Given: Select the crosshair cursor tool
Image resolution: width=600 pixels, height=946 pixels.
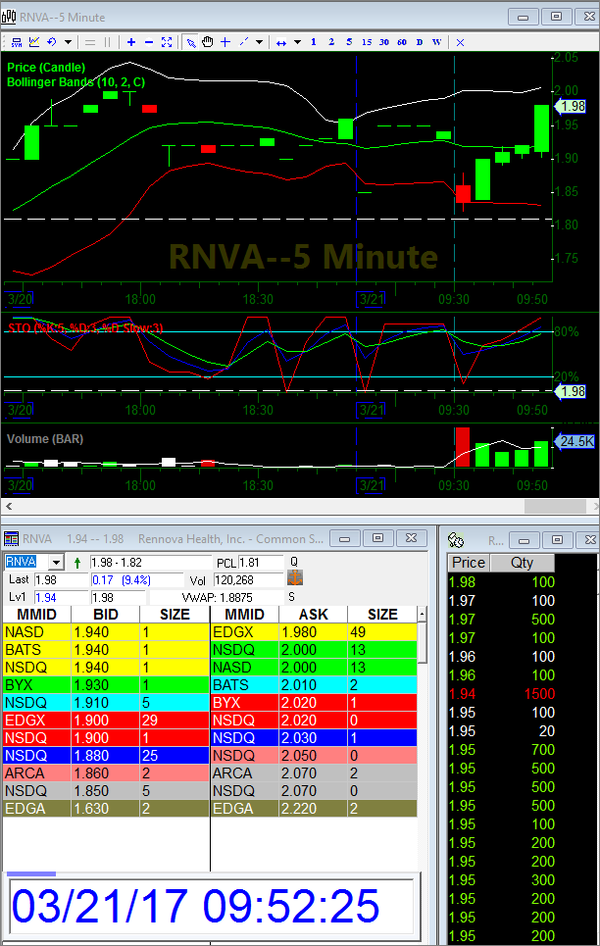Looking at the screenshot, I should click(225, 42).
